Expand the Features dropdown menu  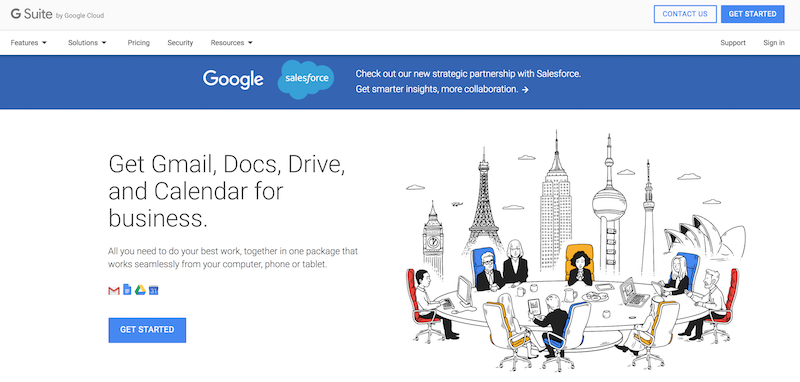click(x=29, y=43)
